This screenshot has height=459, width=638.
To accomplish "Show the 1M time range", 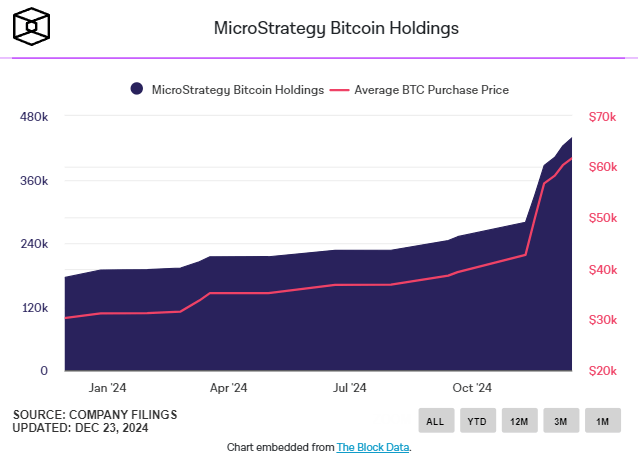I will pyautogui.click(x=603, y=421).
